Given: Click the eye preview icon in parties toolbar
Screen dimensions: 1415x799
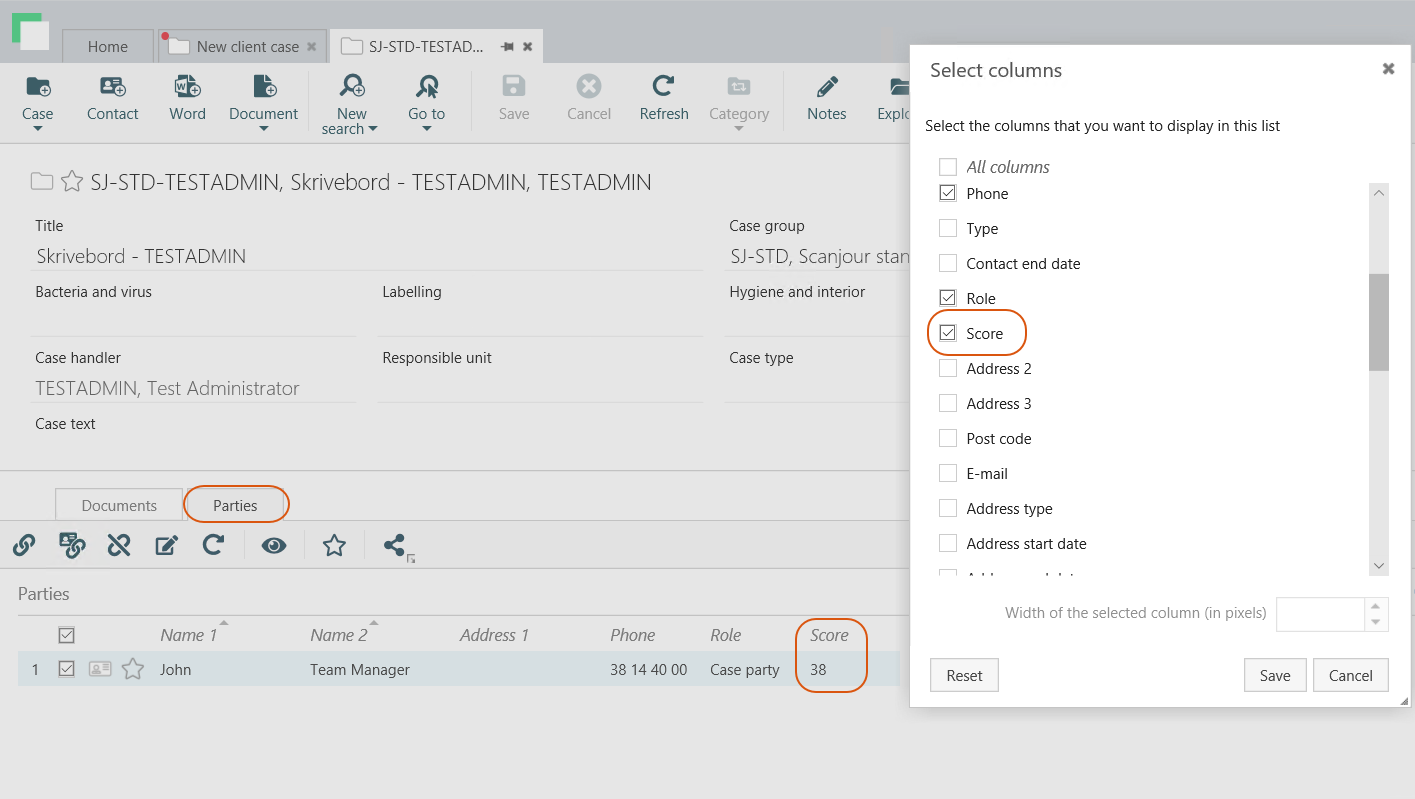Looking at the screenshot, I should (x=274, y=545).
